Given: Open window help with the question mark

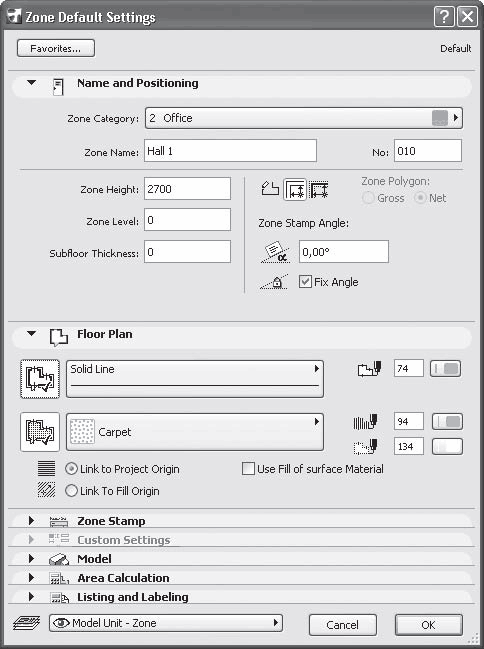Looking at the screenshot, I should pyautogui.click(x=444, y=17).
